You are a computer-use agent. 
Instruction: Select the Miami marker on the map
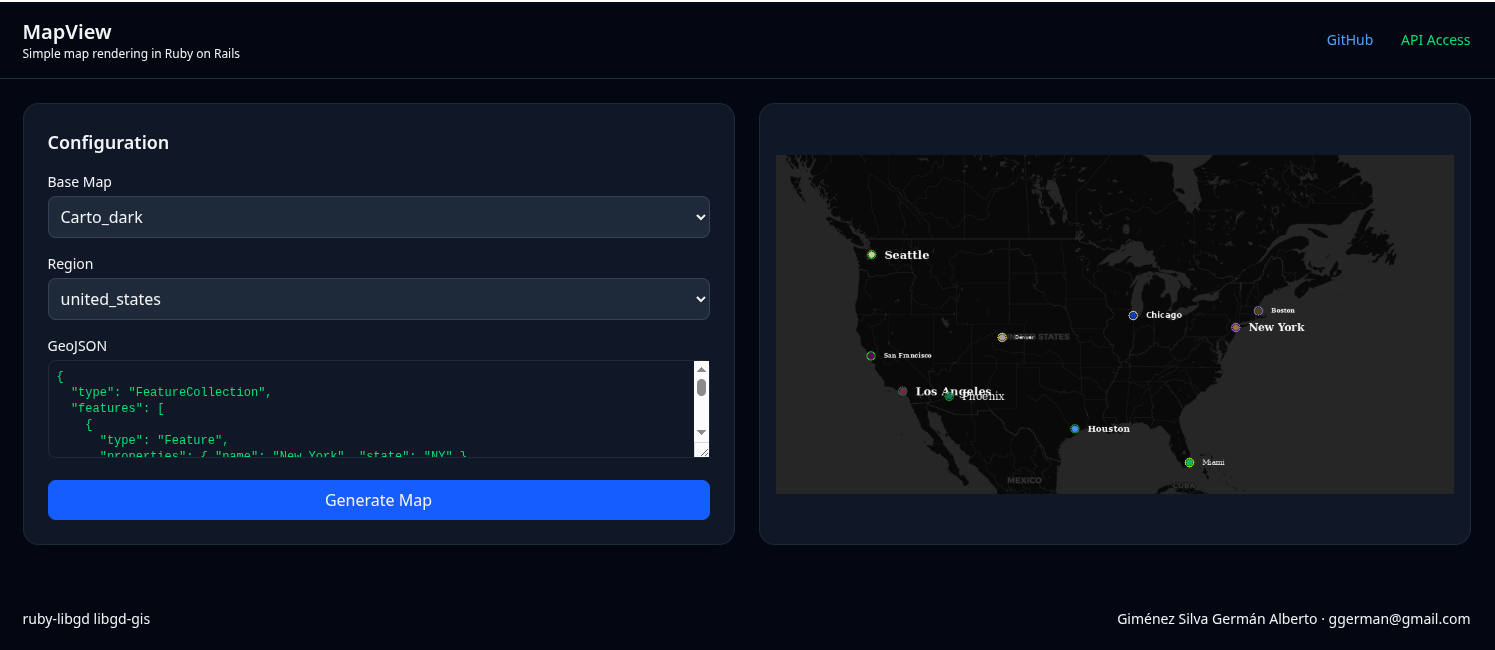[1189, 462]
